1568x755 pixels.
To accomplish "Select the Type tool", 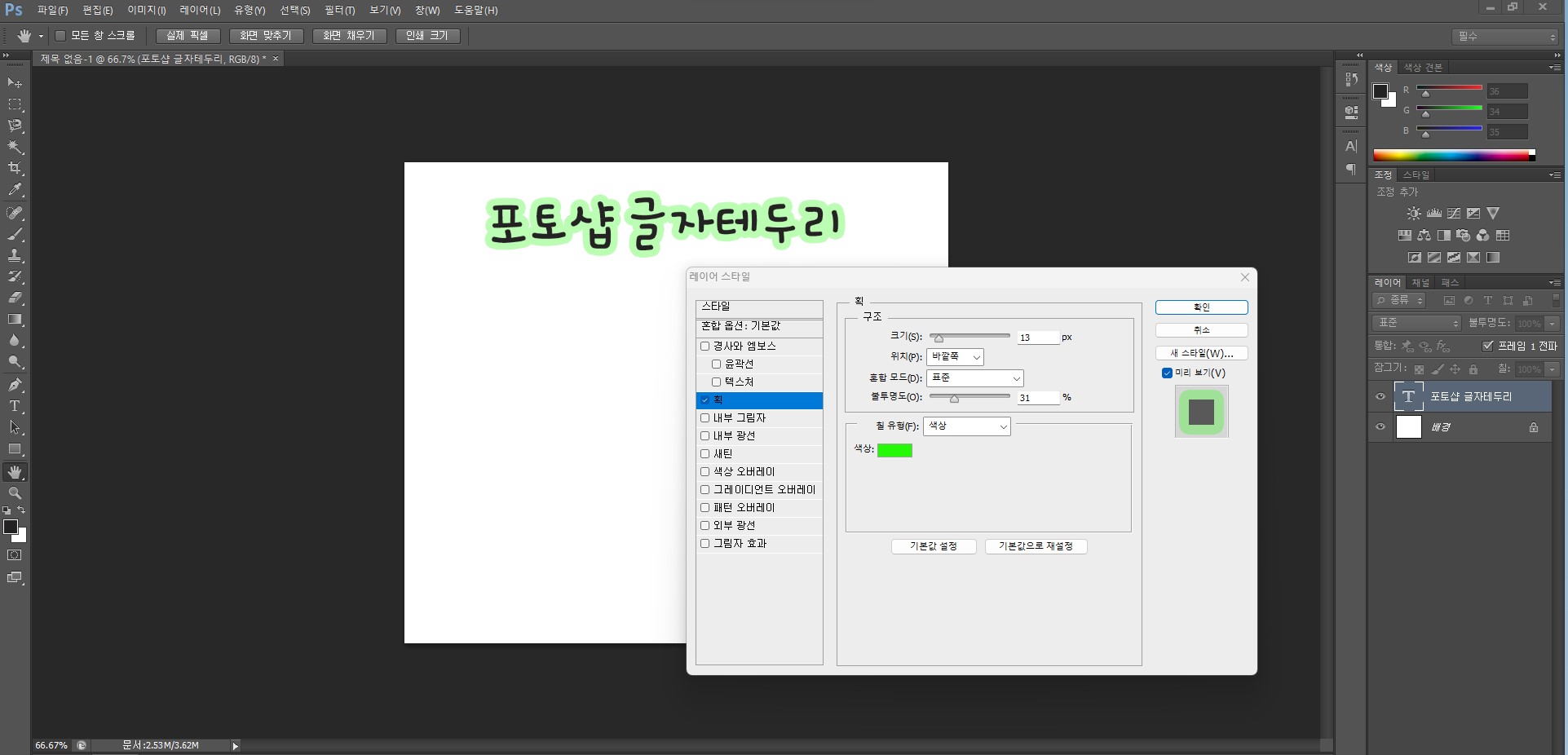I will tap(15, 406).
